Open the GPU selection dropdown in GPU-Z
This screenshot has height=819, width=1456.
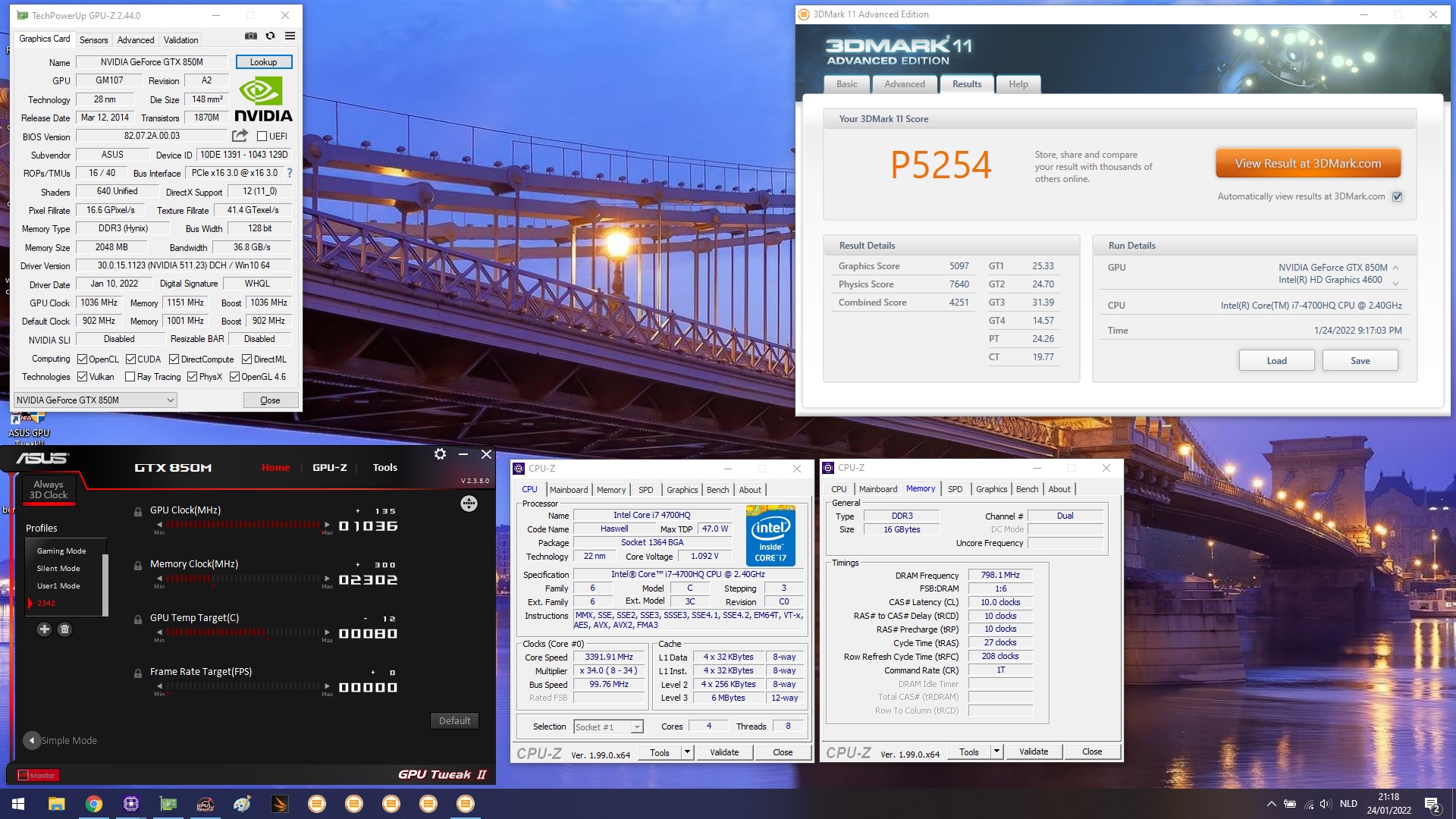[x=96, y=400]
